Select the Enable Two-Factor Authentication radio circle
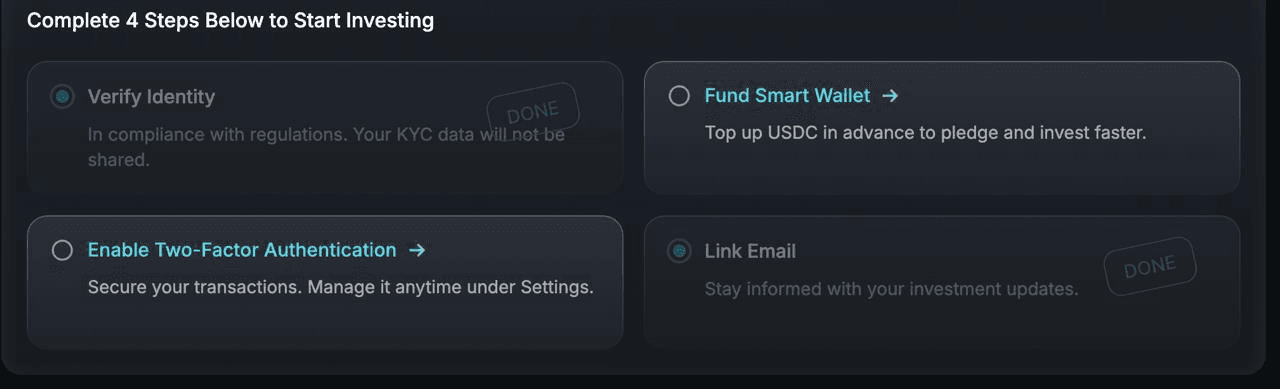The height and width of the screenshot is (389, 1280). click(62, 250)
